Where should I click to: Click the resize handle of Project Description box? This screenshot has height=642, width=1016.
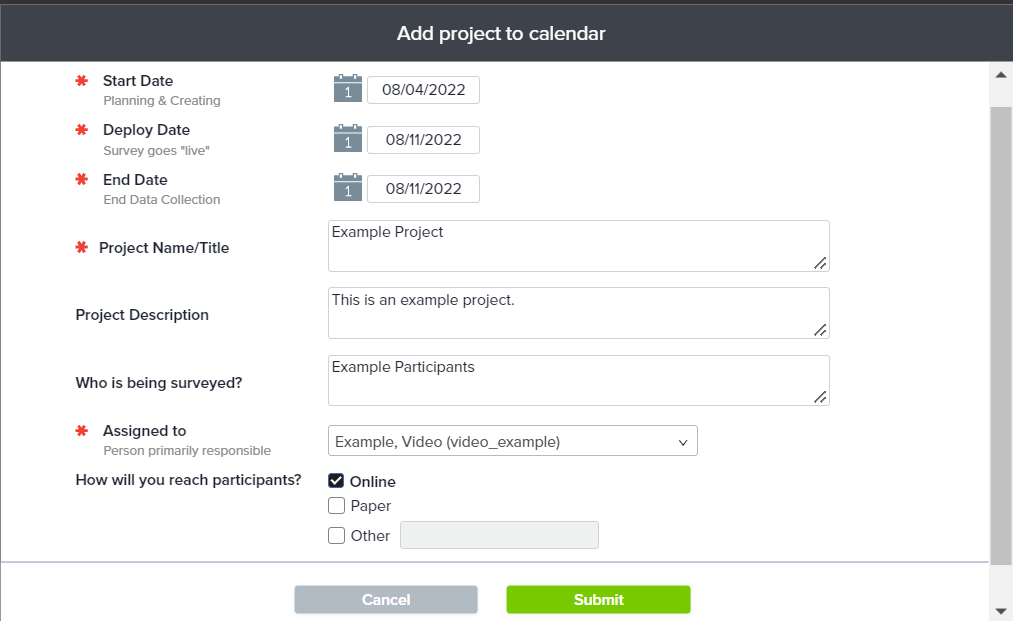pos(820,330)
